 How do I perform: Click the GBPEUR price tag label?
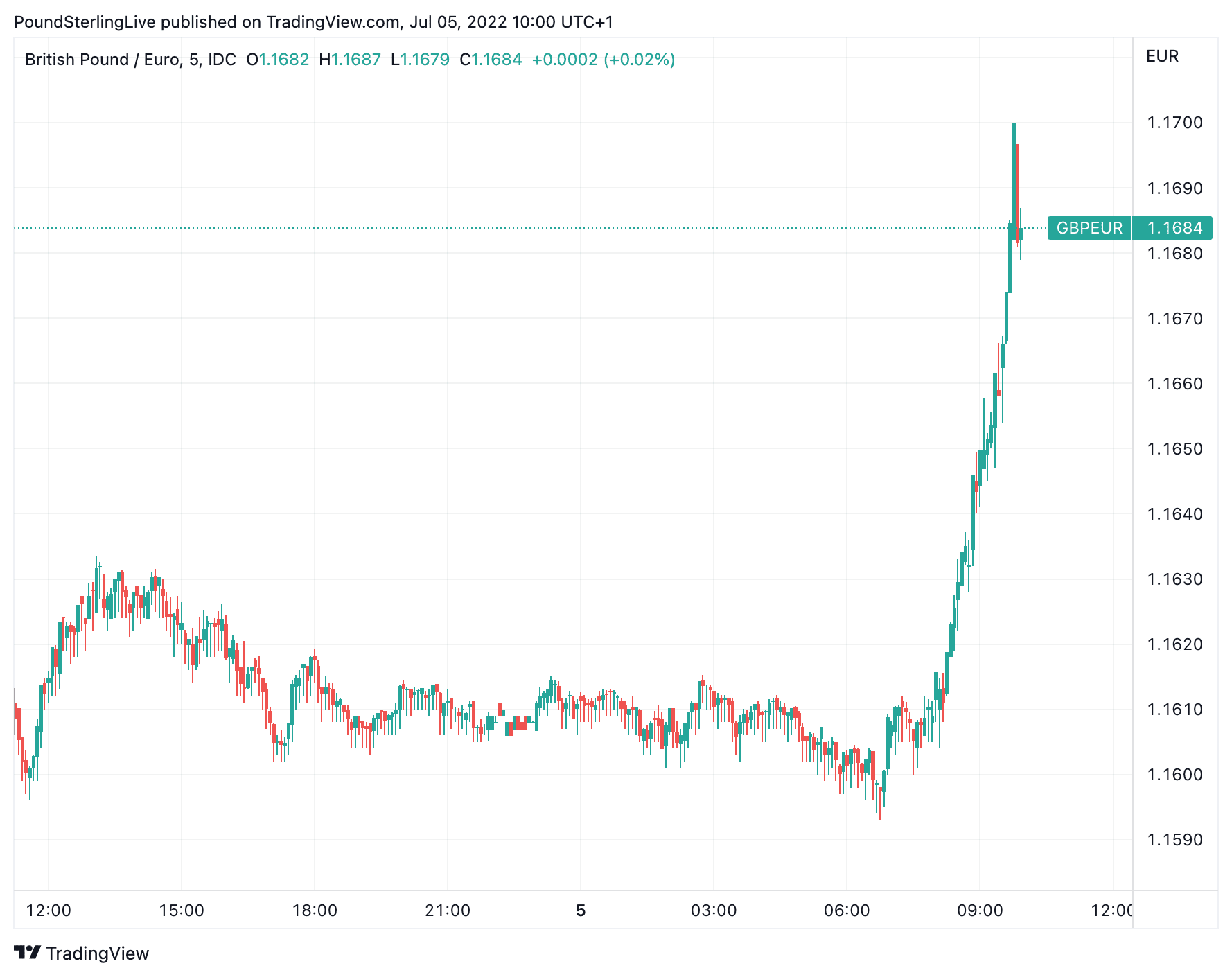point(1089,228)
